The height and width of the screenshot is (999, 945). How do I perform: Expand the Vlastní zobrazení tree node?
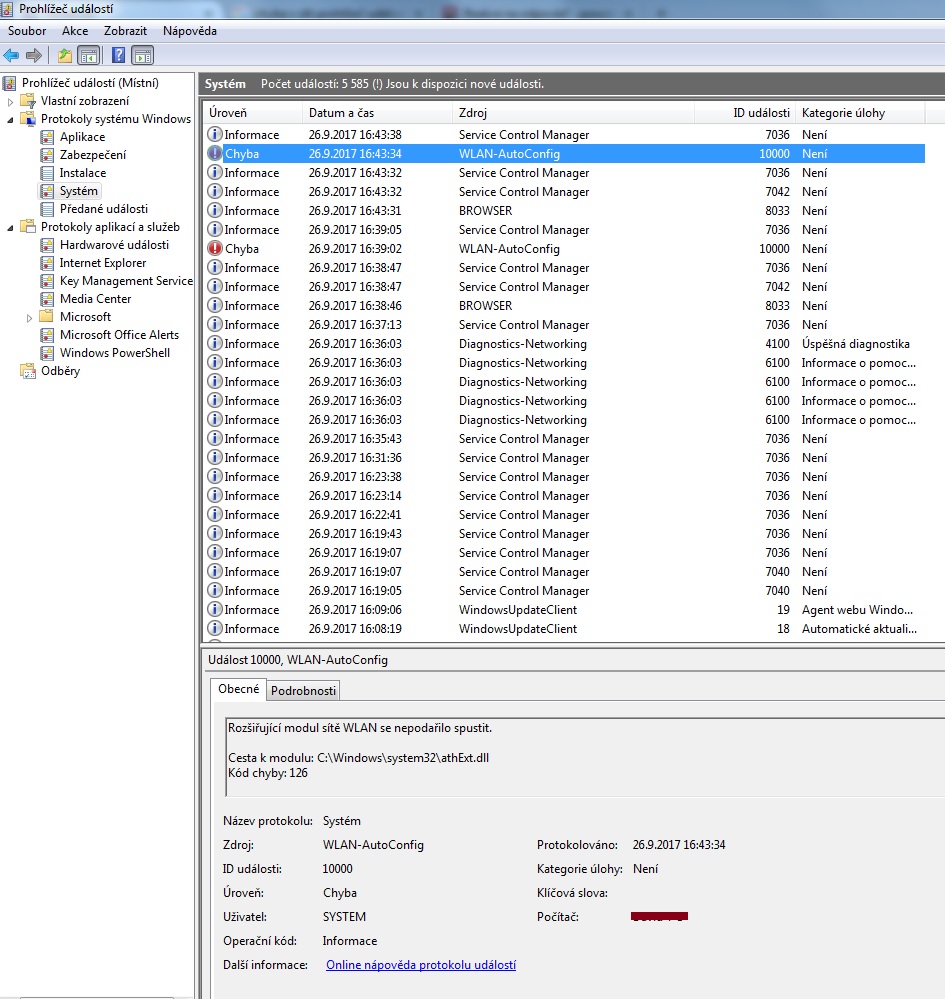(x=11, y=101)
